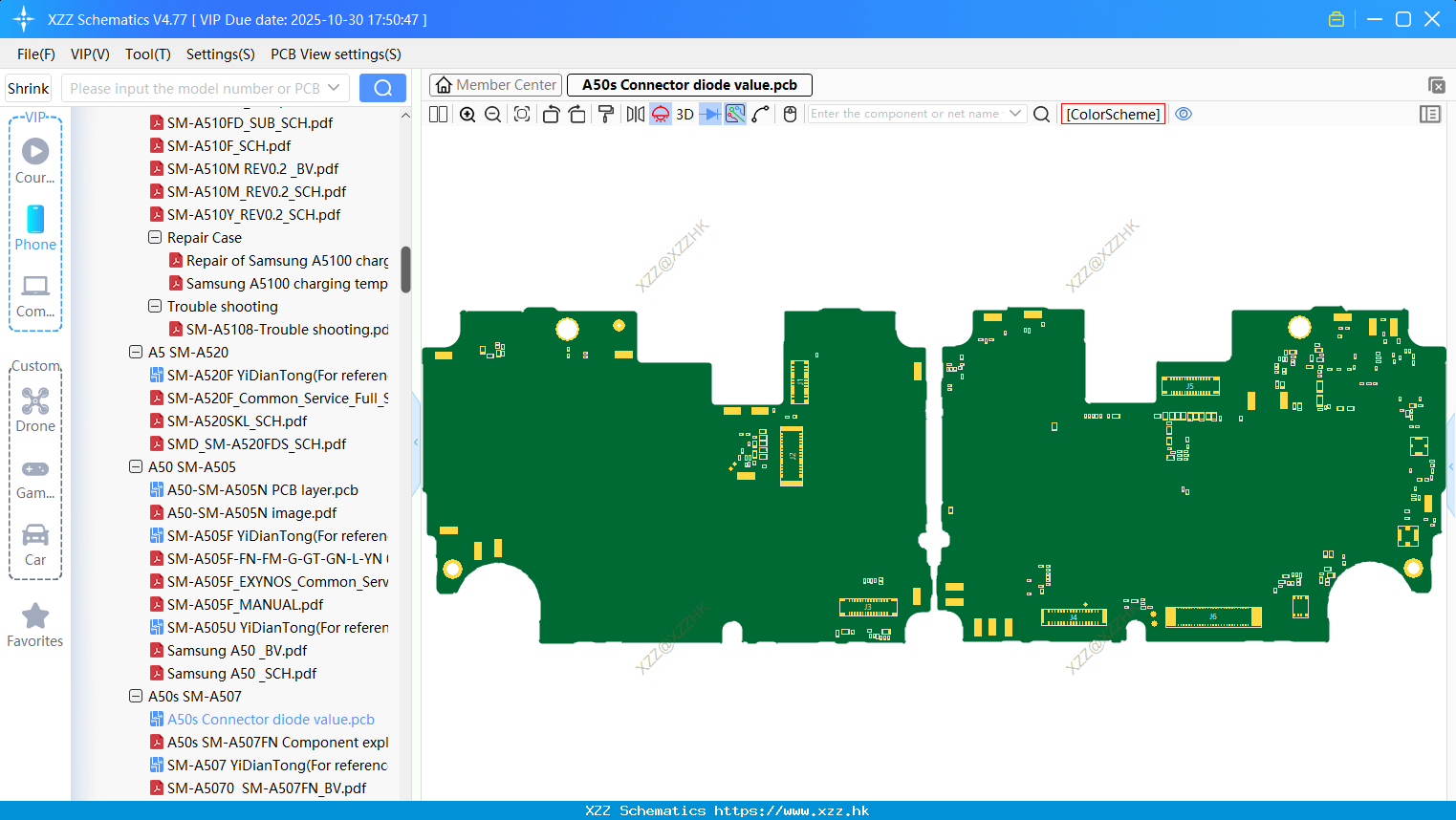This screenshot has width=1456, height=820.
Task: Zoom in on the PCB view
Action: click(x=467, y=114)
